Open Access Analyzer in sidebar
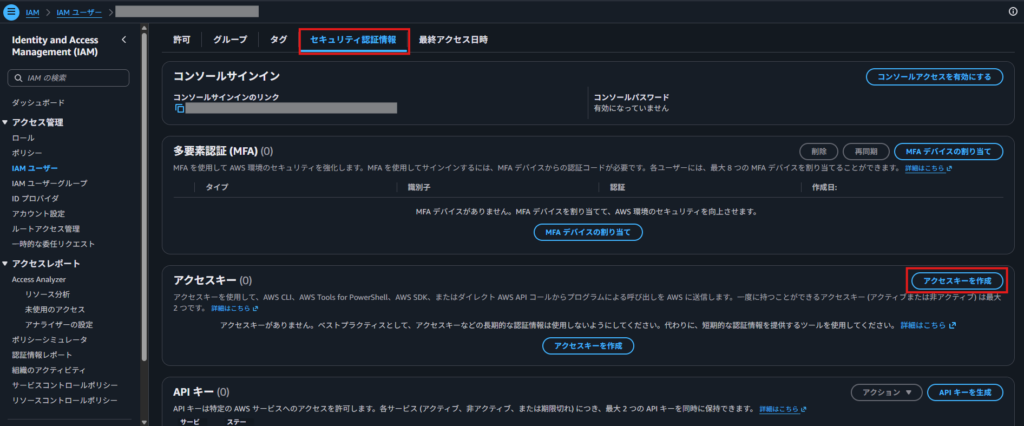This screenshot has height=426, width=1024. point(39,279)
